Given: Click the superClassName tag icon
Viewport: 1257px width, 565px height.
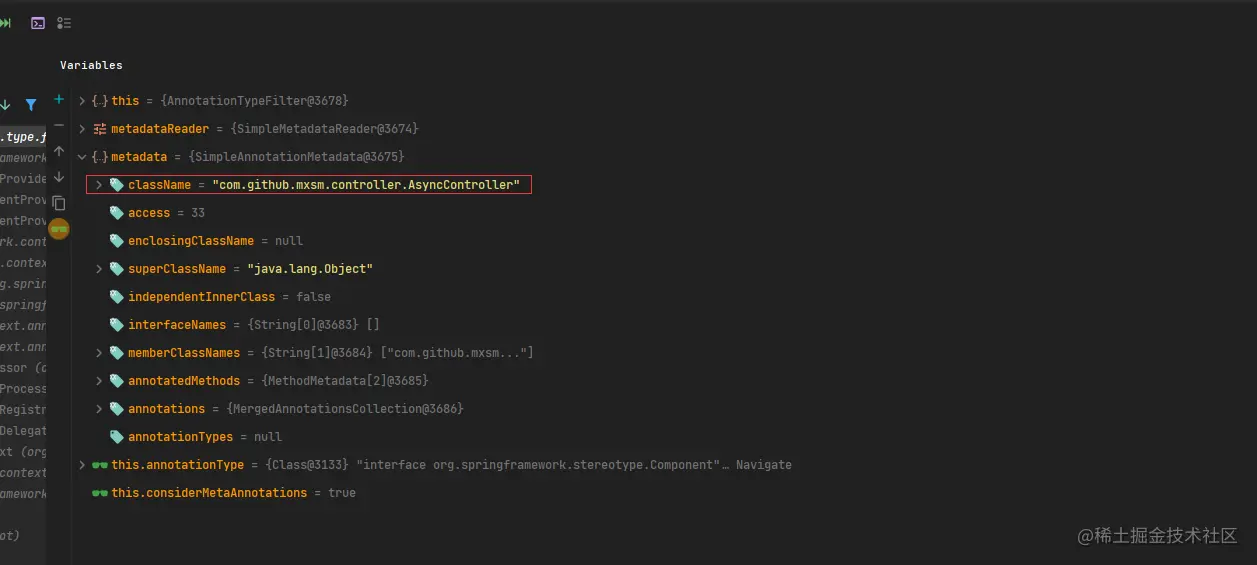Looking at the screenshot, I should point(117,269).
